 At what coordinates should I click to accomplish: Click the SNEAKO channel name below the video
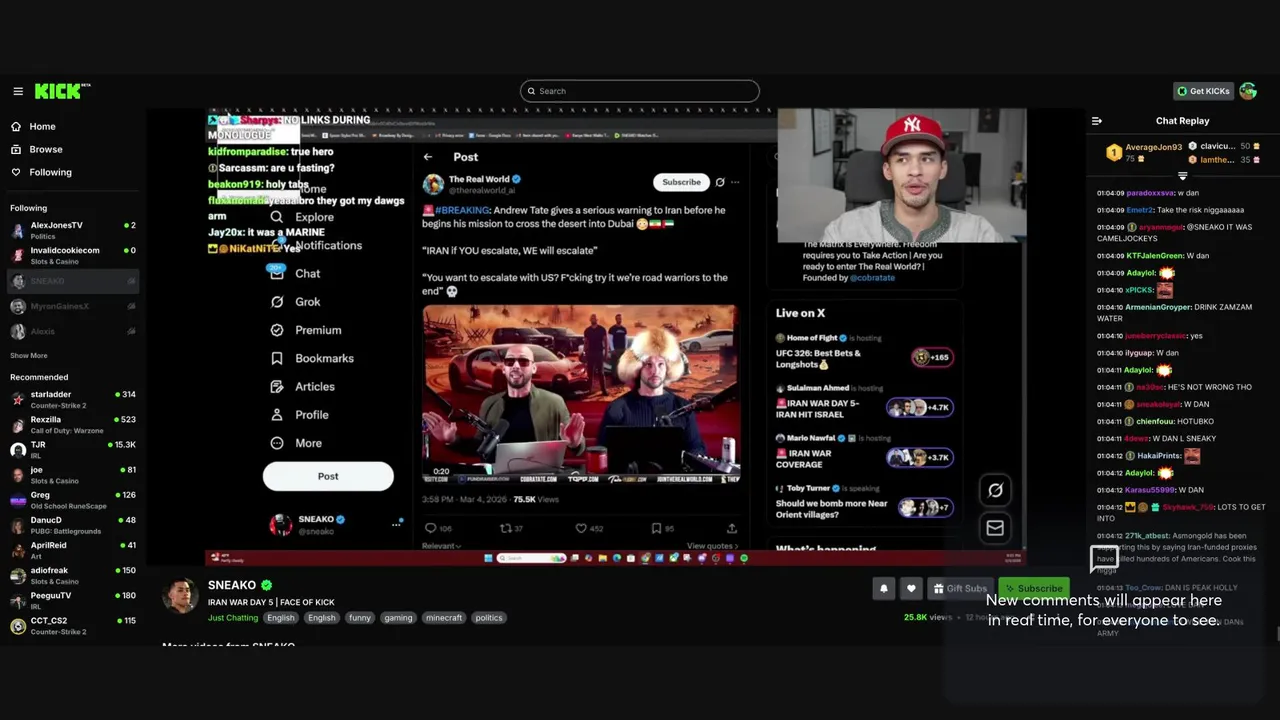click(x=232, y=586)
